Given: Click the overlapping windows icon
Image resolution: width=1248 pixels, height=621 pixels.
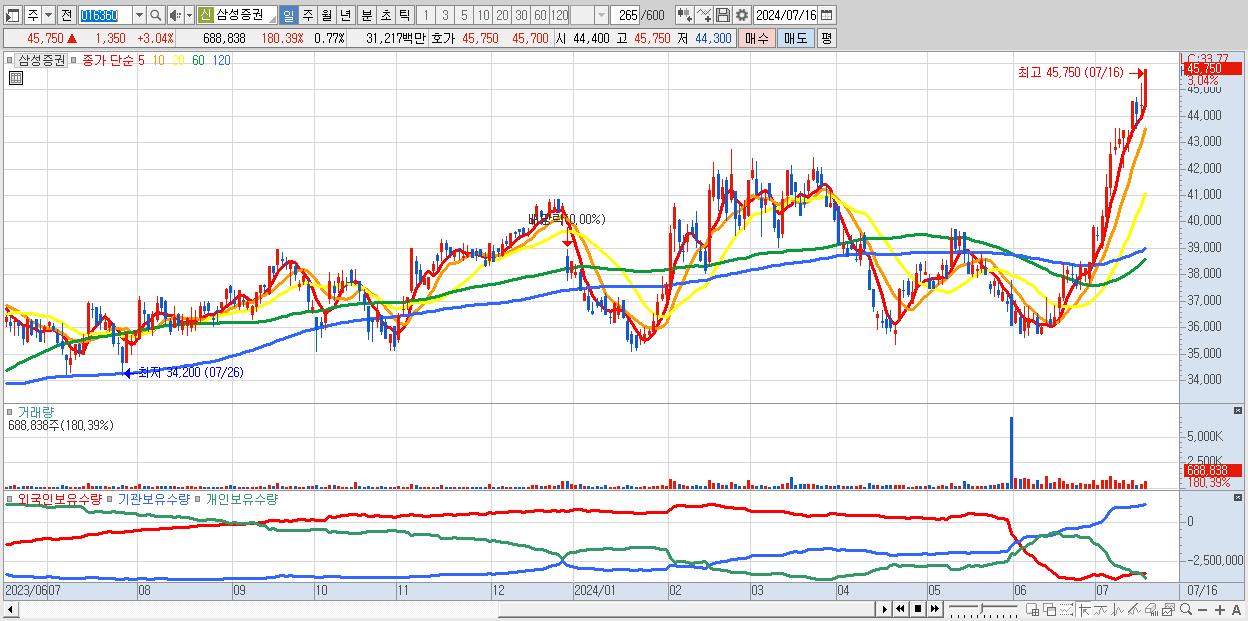Looking at the screenshot, I should [x=1049, y=610].
